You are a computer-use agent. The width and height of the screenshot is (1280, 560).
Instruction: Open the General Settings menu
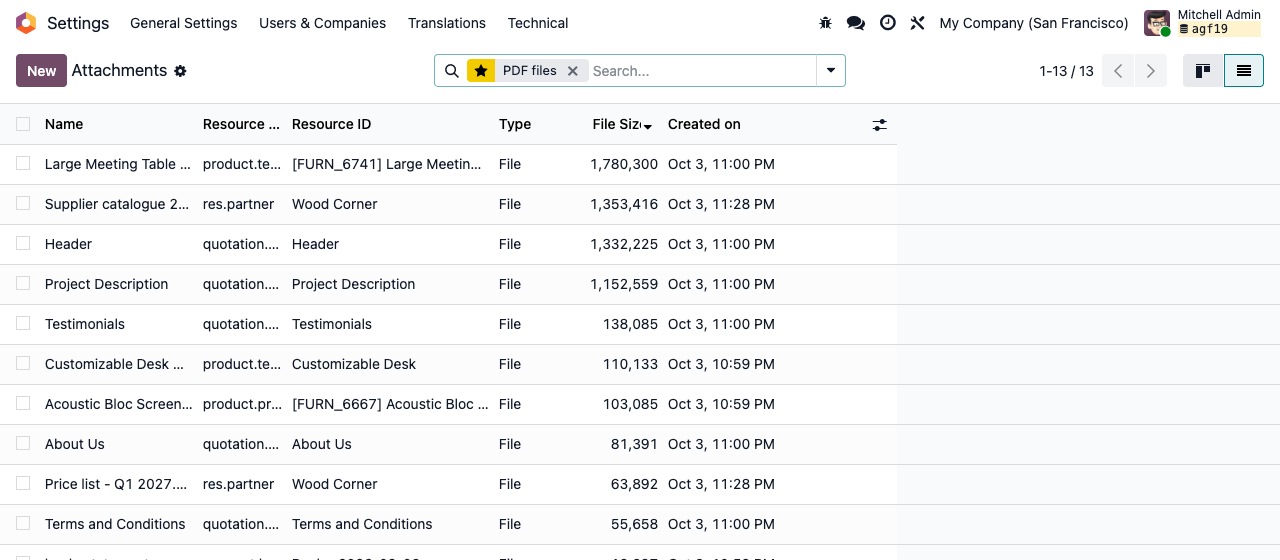pos(184,23)
